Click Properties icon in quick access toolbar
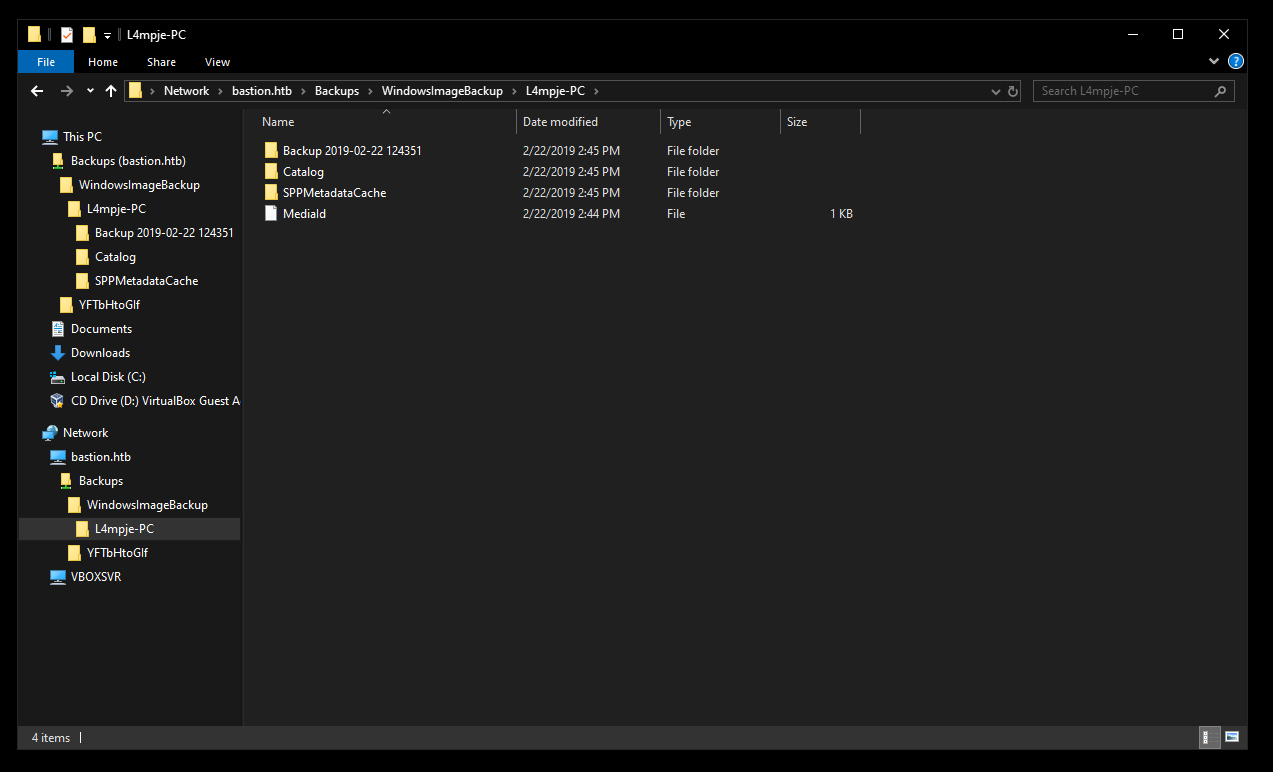This screenshot has height=772, width=1273. click(67, 35)
